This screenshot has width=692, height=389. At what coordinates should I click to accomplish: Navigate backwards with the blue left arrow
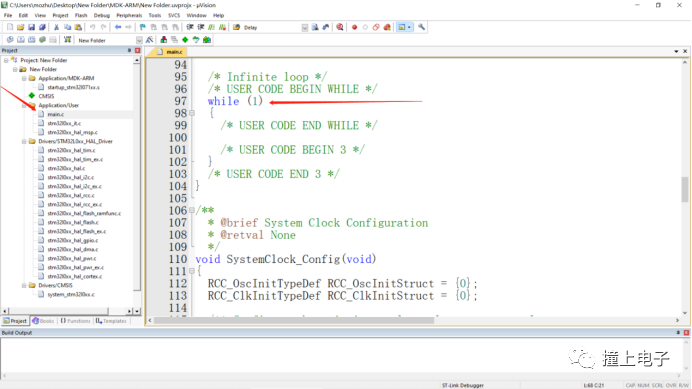(x=118, y=27)
